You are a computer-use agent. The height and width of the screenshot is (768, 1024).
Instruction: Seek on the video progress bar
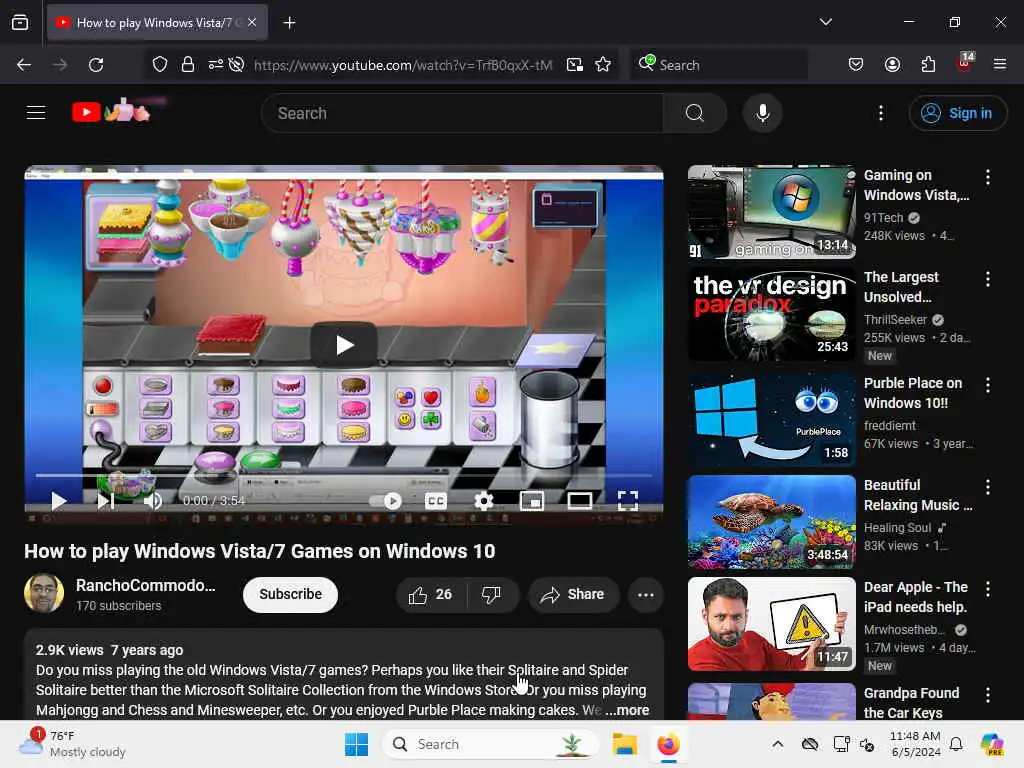click(344, 475)
